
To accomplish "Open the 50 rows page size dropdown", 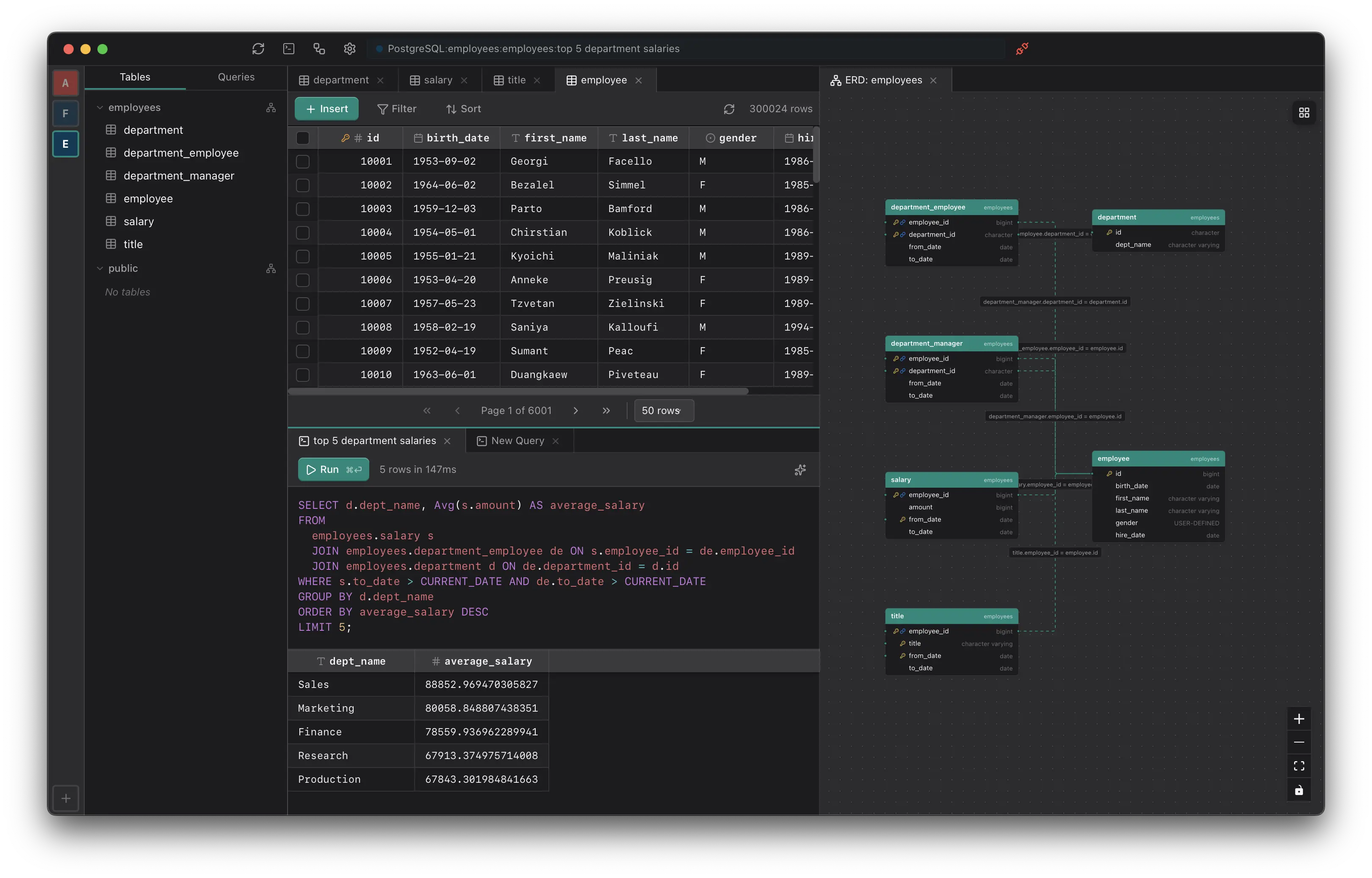I will click(663, 411).
